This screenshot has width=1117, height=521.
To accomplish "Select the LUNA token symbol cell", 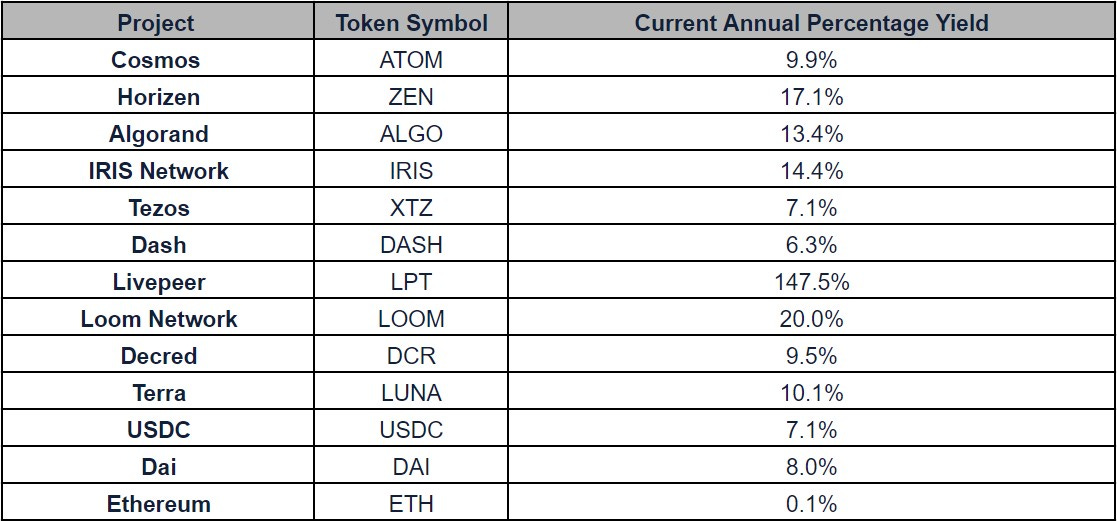I will pos(411,393).
